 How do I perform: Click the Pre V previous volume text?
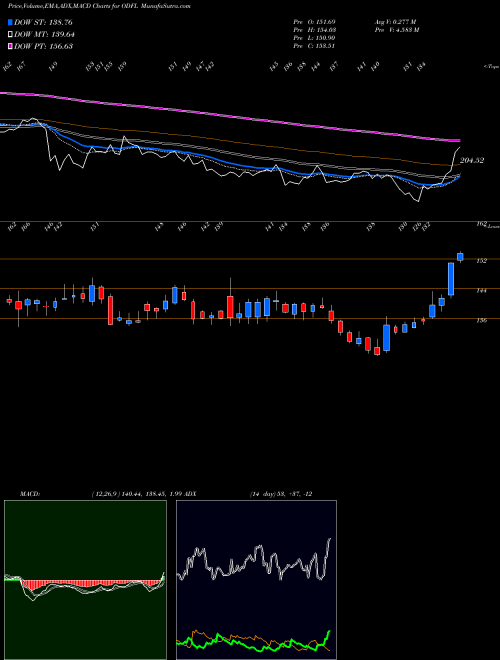(397, 30)
